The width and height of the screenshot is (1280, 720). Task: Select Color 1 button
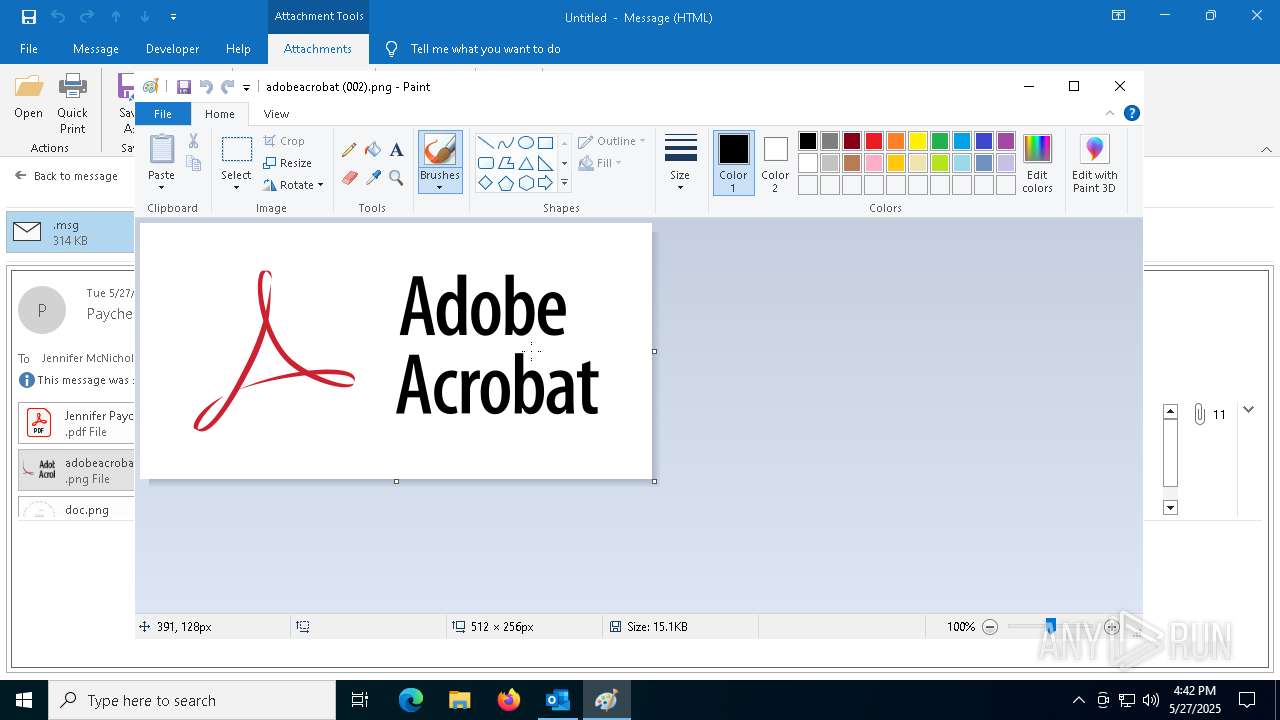coord(733,163)
